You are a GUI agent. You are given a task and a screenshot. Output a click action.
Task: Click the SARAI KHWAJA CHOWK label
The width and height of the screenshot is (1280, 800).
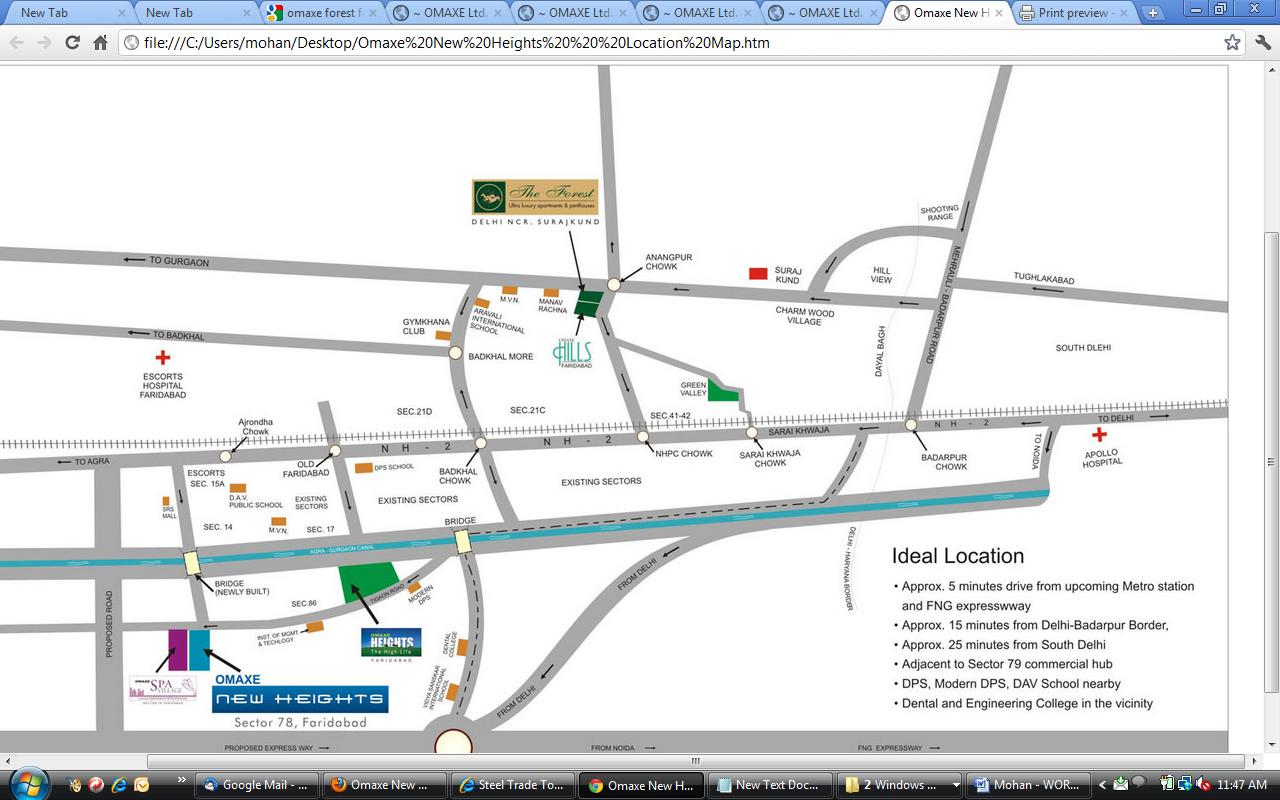(770, 458)
